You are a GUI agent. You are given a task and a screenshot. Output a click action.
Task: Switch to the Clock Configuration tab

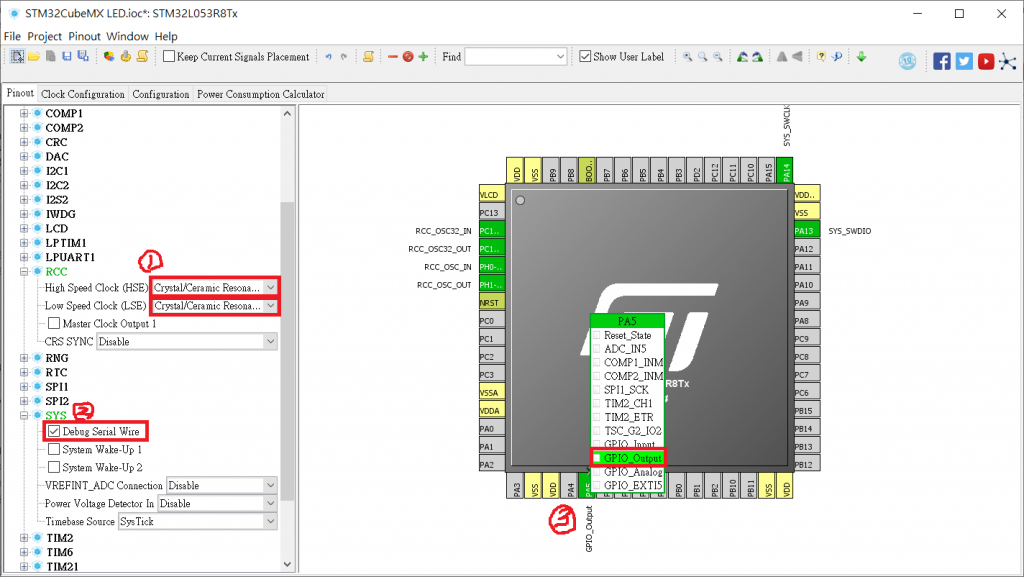(x=83, y=94)
